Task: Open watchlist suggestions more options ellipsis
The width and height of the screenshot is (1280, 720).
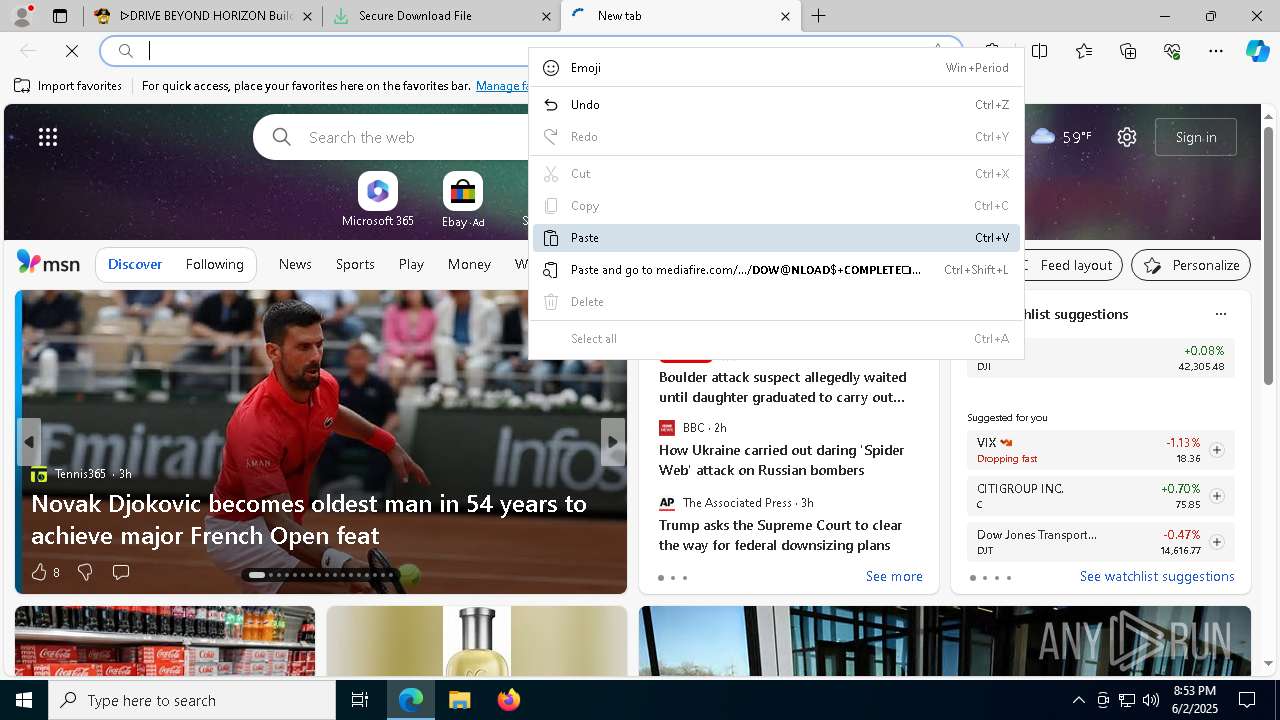Action: point(1220,314)
